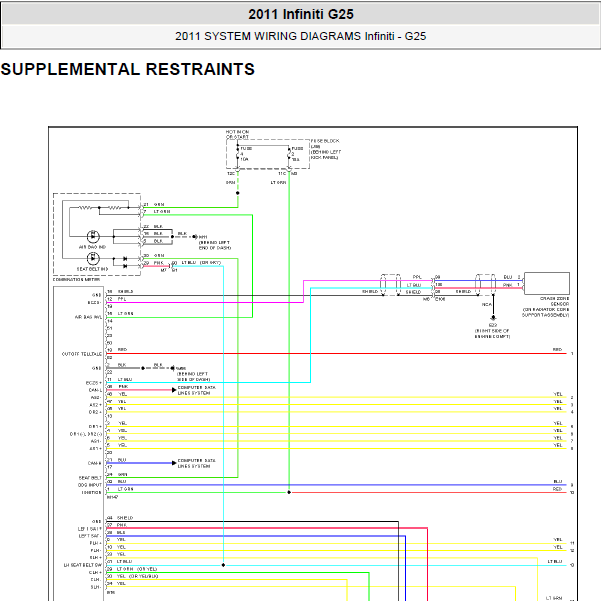Select the "AS2-" pin label

pyautogui.click(x=96, y=397)
